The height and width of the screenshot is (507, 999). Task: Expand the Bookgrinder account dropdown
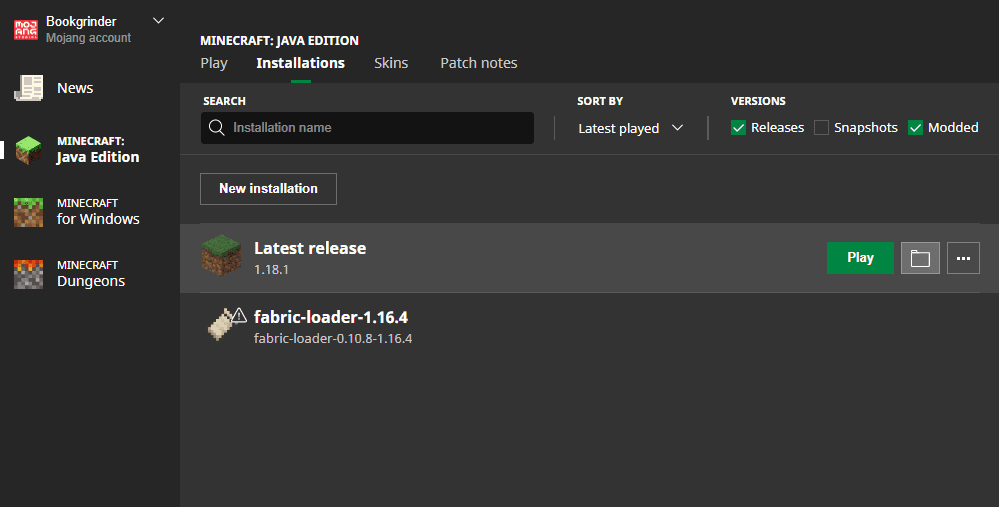tap(159, 20)
